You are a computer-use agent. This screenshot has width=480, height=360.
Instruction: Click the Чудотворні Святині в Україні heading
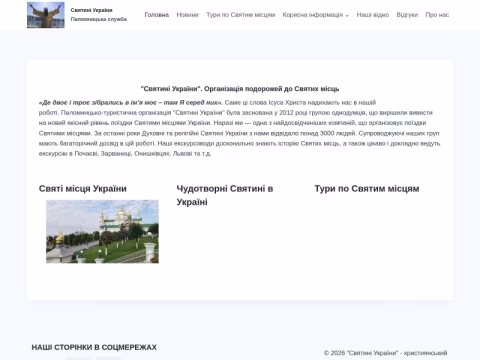tap(225, 195)
